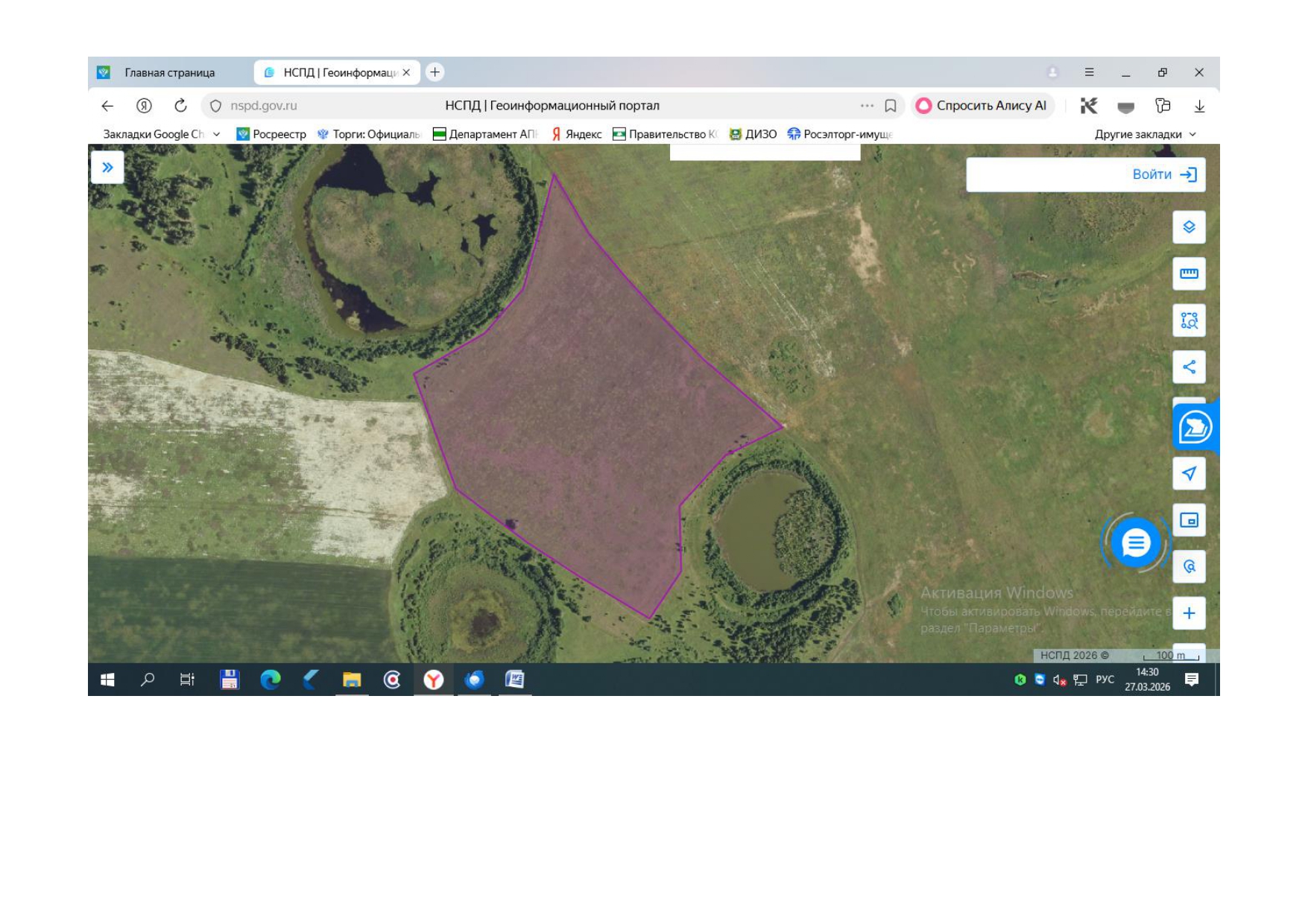
Task: Ask Alice AI via Спросить Алису AI
Action: point(982,106)
